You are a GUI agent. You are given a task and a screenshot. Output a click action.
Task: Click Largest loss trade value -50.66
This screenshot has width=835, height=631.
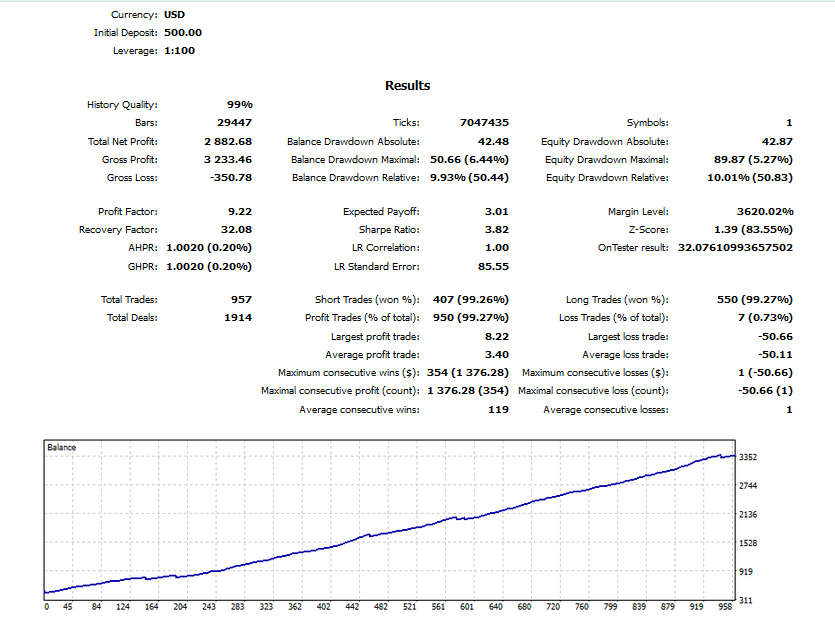point(775,337)
